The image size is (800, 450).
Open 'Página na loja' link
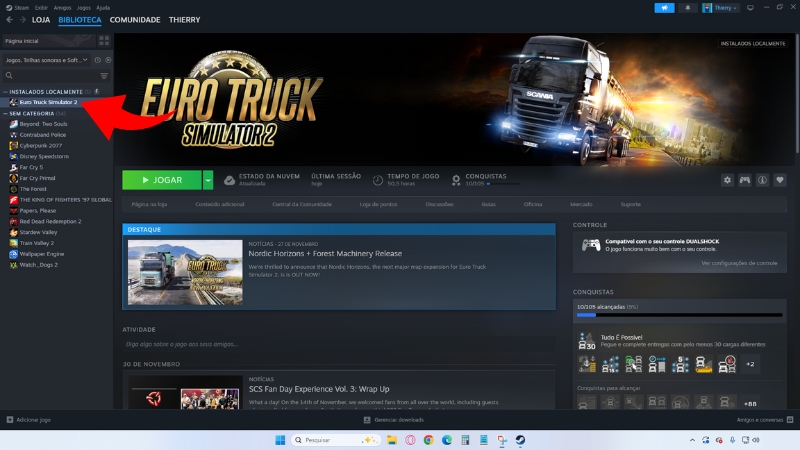[x=149, y=204]
